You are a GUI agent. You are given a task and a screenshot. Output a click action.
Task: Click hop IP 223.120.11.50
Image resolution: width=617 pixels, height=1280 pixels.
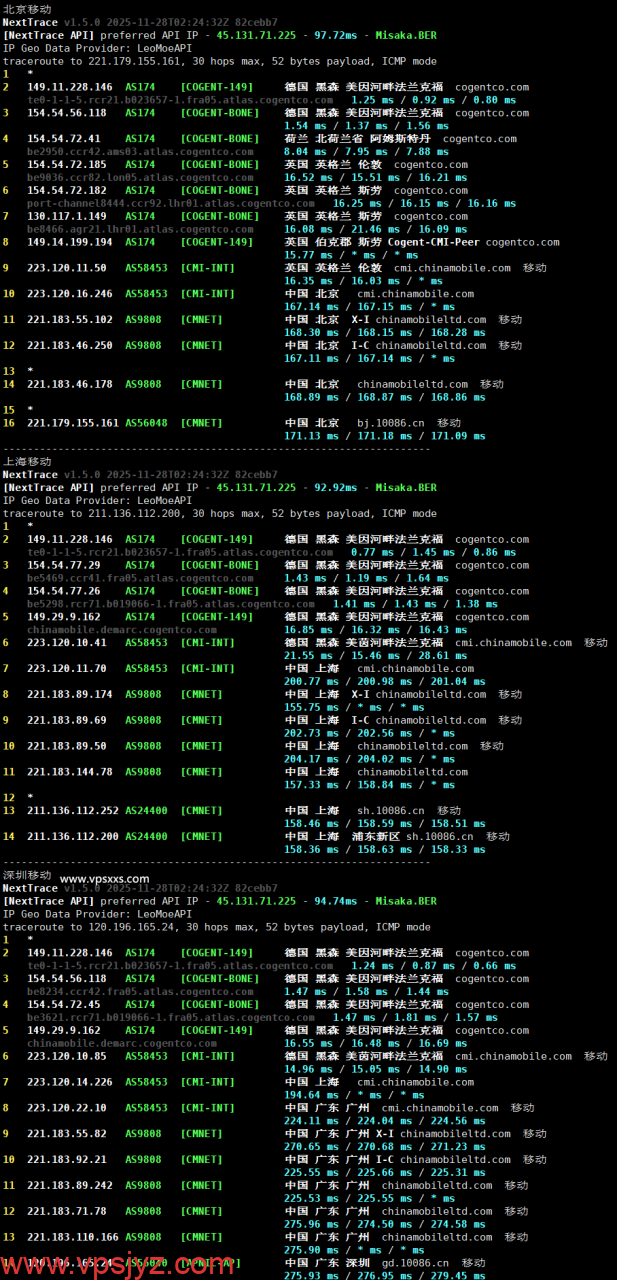click(x=67, y=268)
